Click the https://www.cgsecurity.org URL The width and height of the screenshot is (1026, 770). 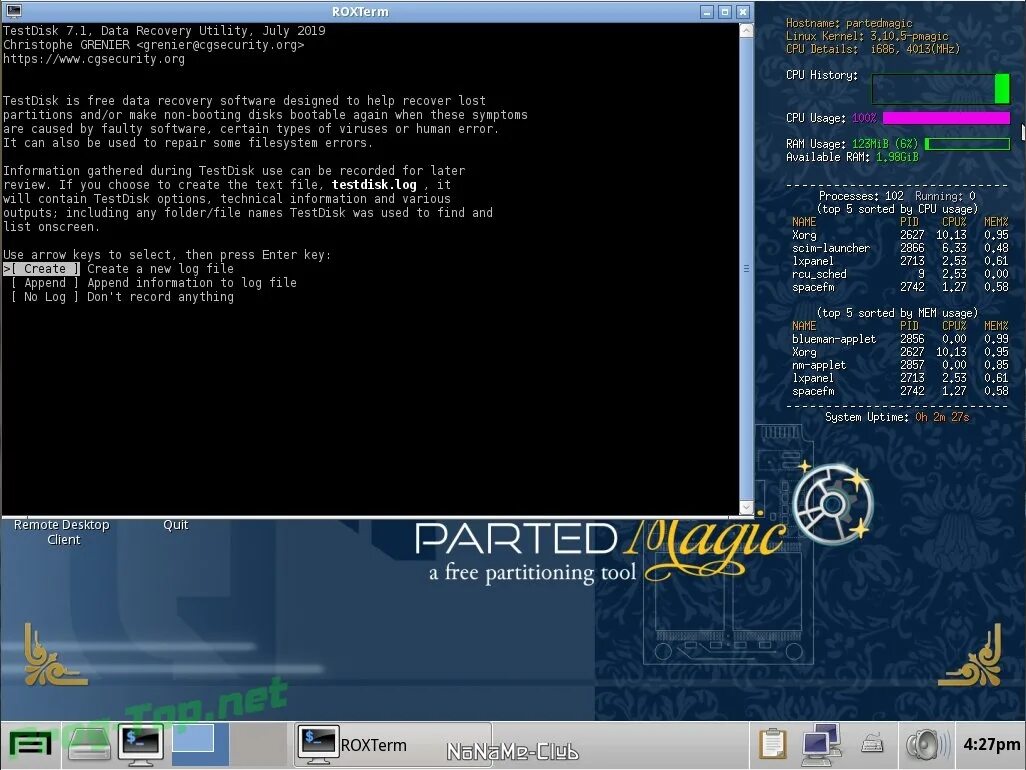(94, 59)
